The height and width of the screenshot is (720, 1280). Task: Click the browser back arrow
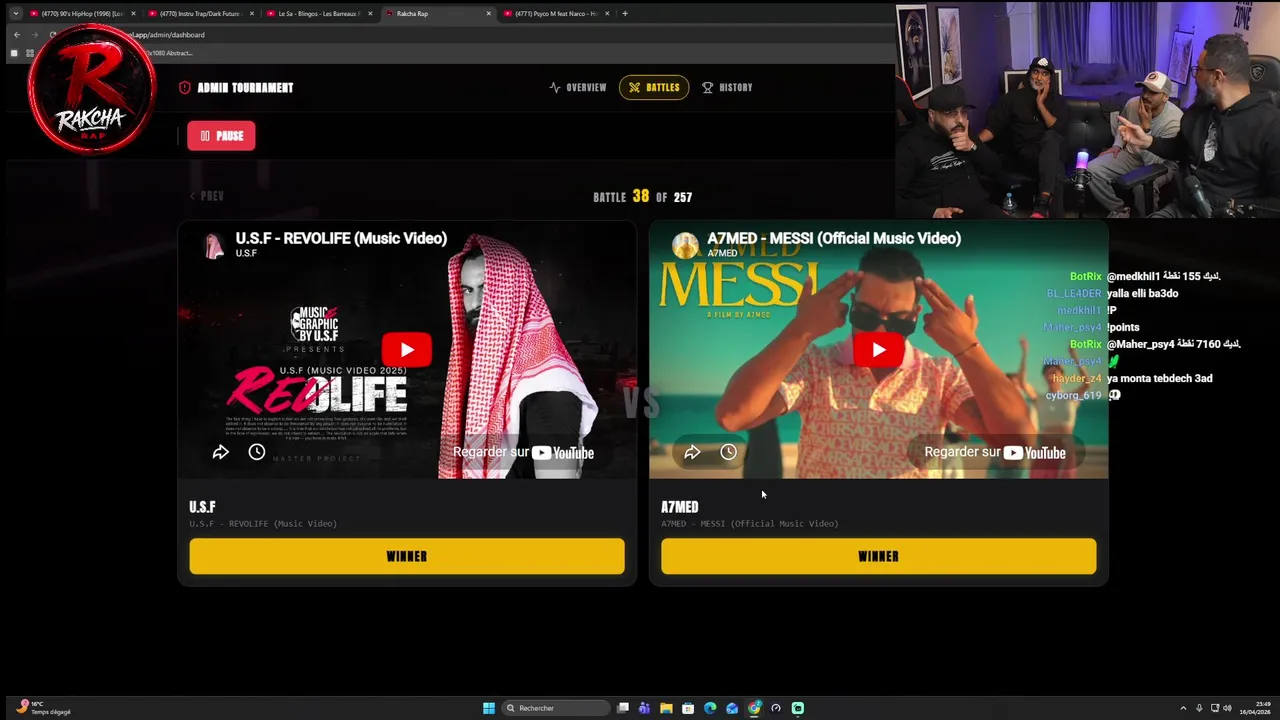click(x=17, y=35)
